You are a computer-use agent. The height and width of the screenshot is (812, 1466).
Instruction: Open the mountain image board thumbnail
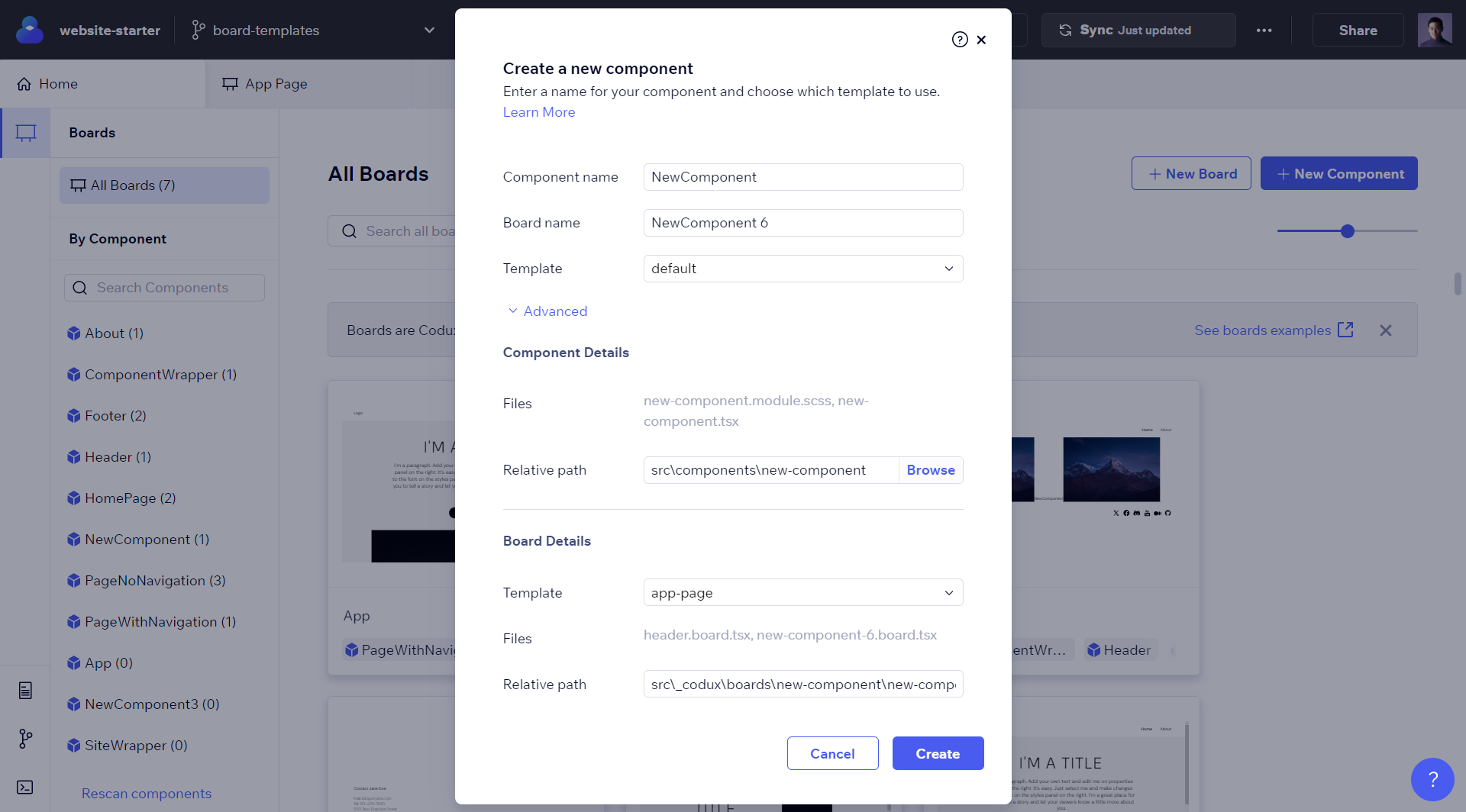pos(1111,469)
